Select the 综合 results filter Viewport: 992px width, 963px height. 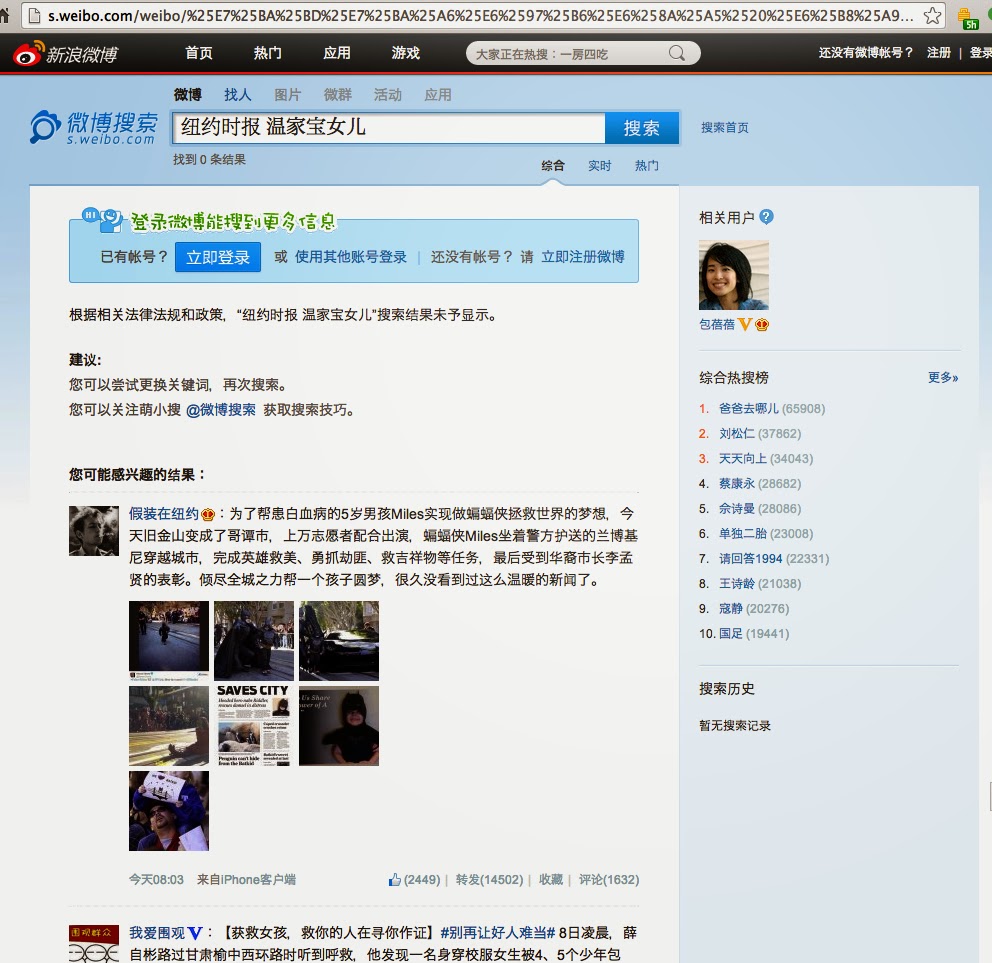click(x=552, y=166)
